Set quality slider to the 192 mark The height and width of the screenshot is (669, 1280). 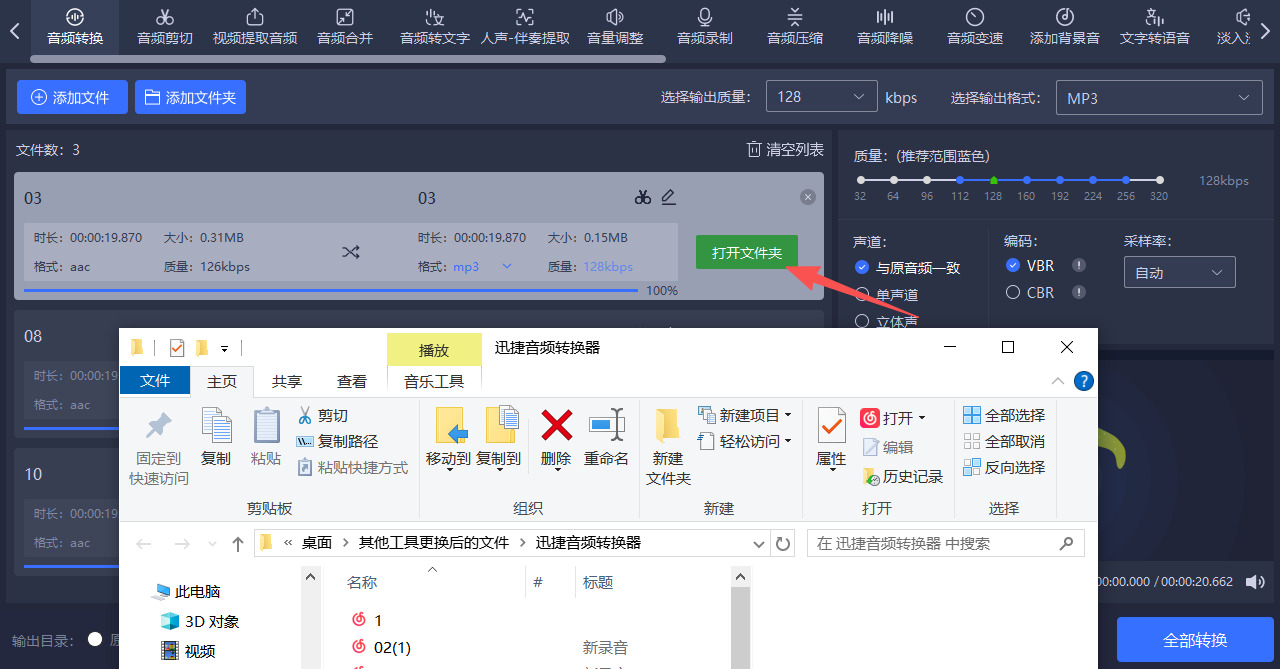click(1060, 180)
